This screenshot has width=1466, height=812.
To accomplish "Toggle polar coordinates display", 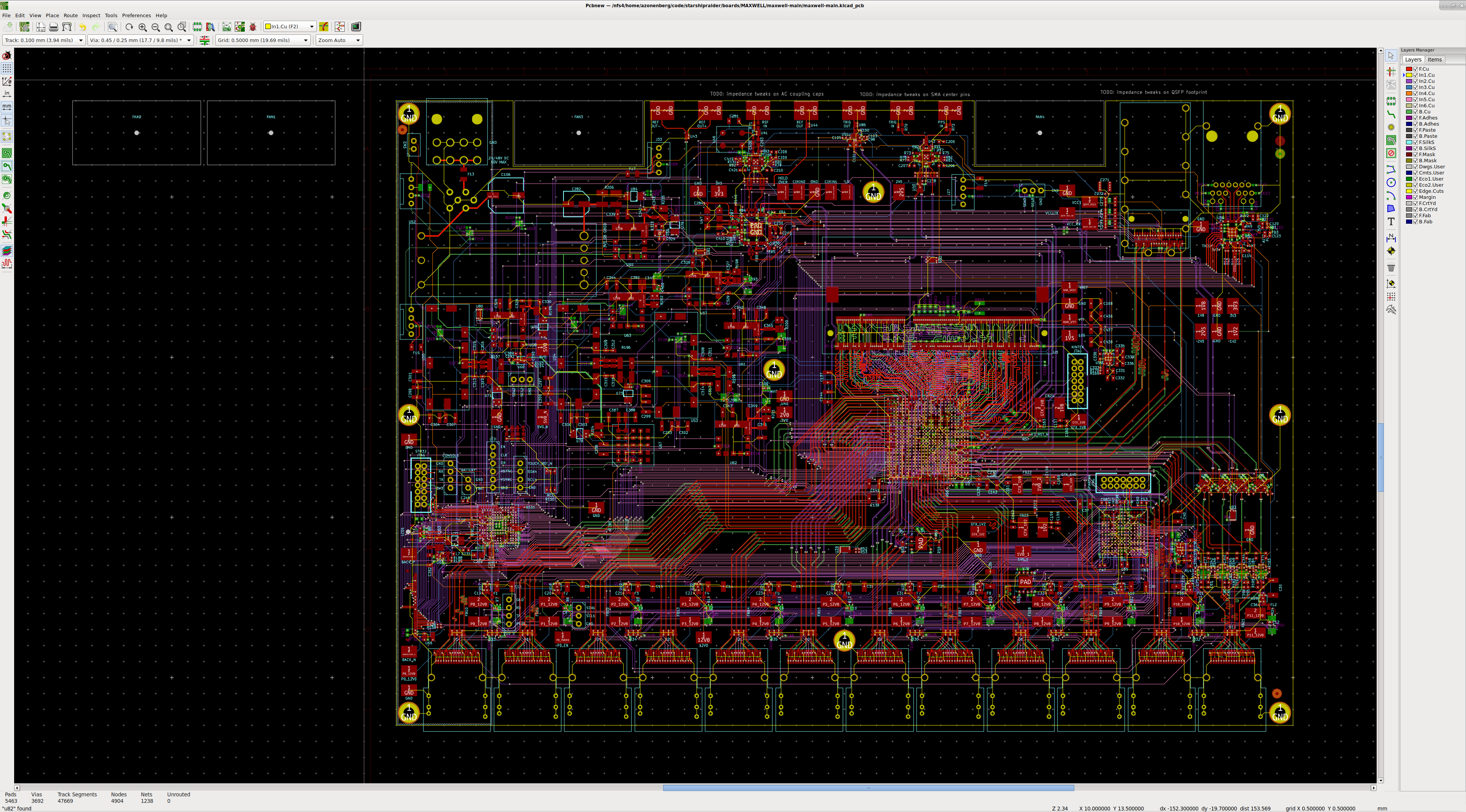I will coord(7,81).
